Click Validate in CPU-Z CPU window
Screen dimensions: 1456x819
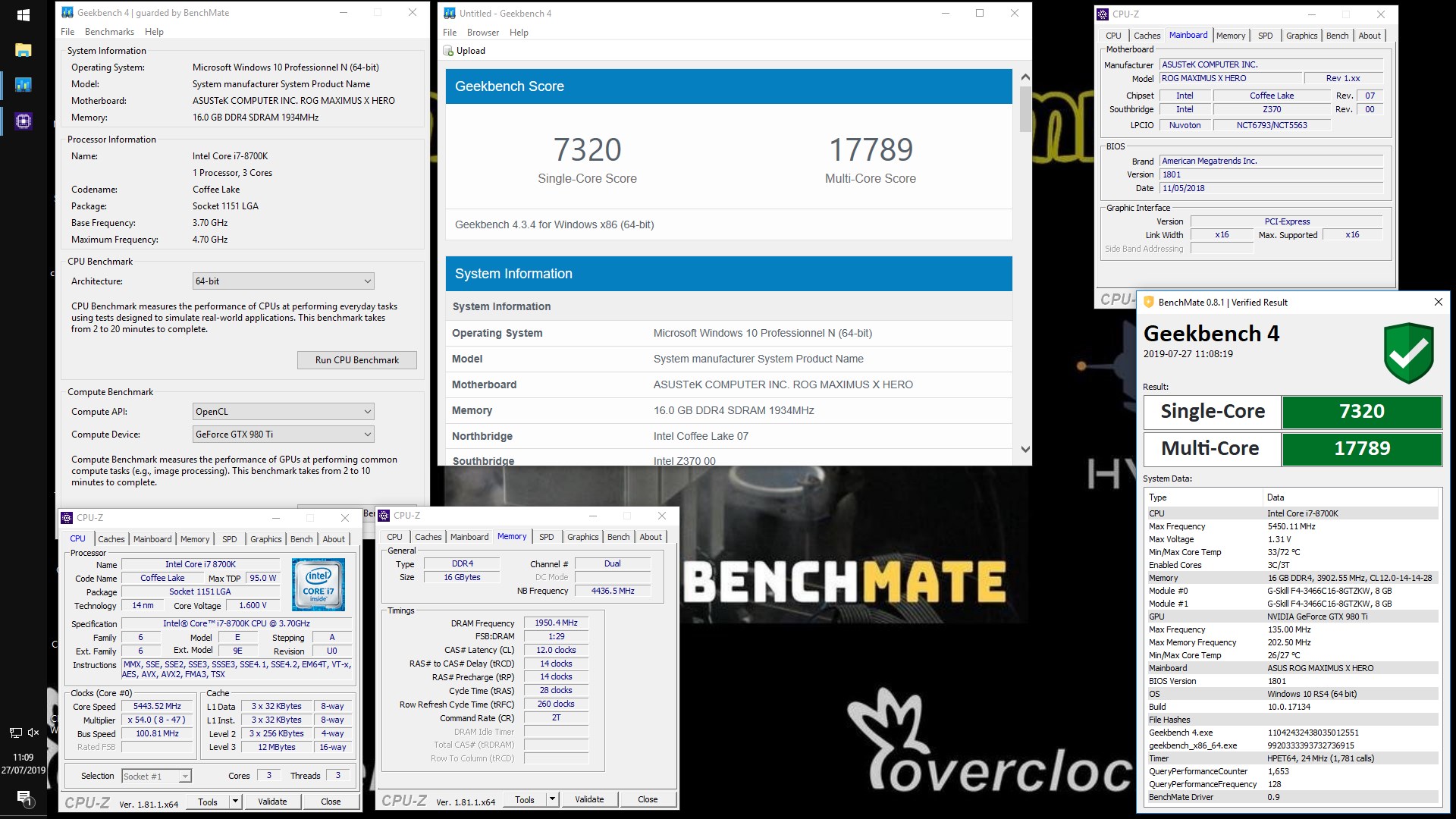pyautogui.click(x=272, y=802)
